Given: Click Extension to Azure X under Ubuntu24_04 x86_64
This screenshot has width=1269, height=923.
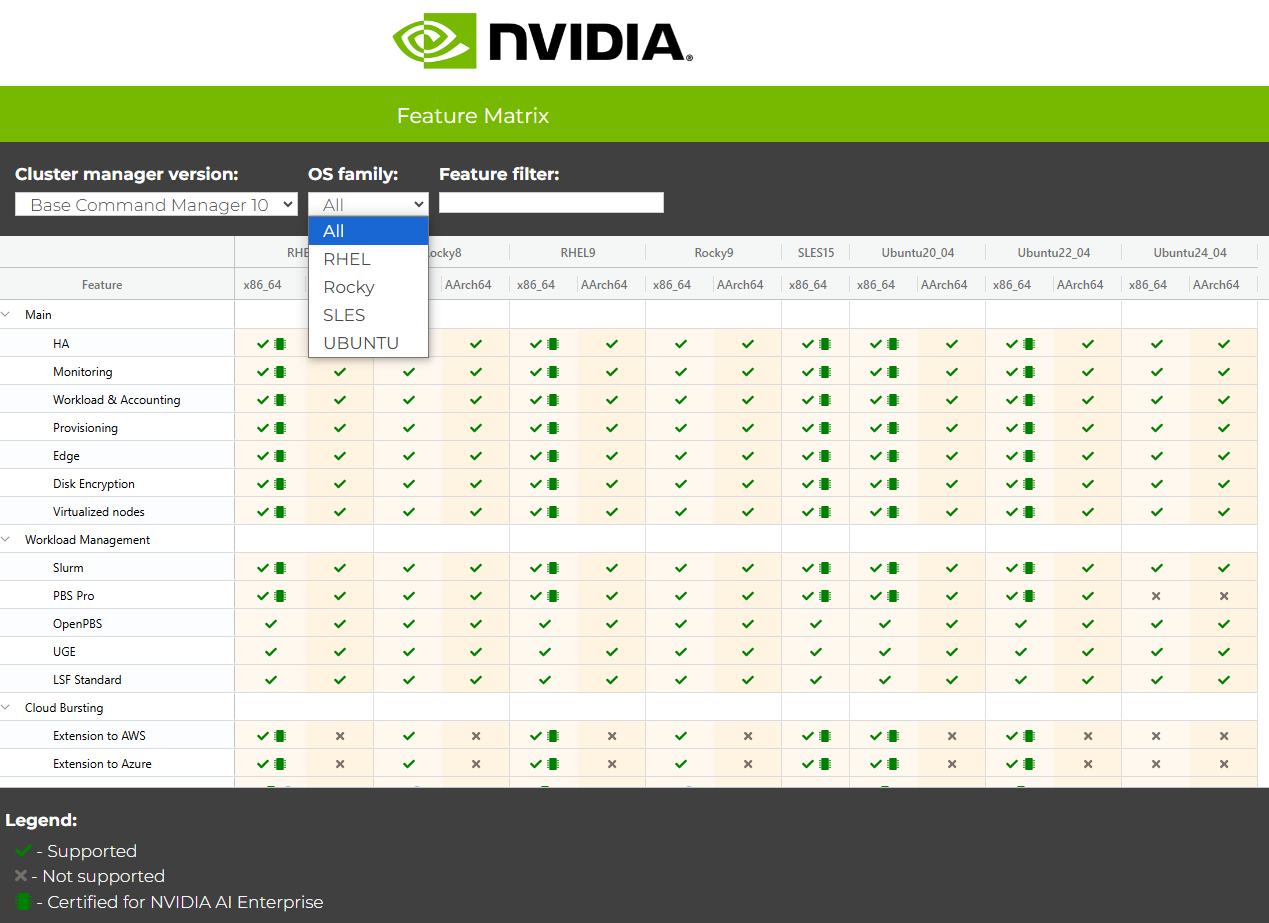Looking at the screenshot, I should [x=1156, y=763].
